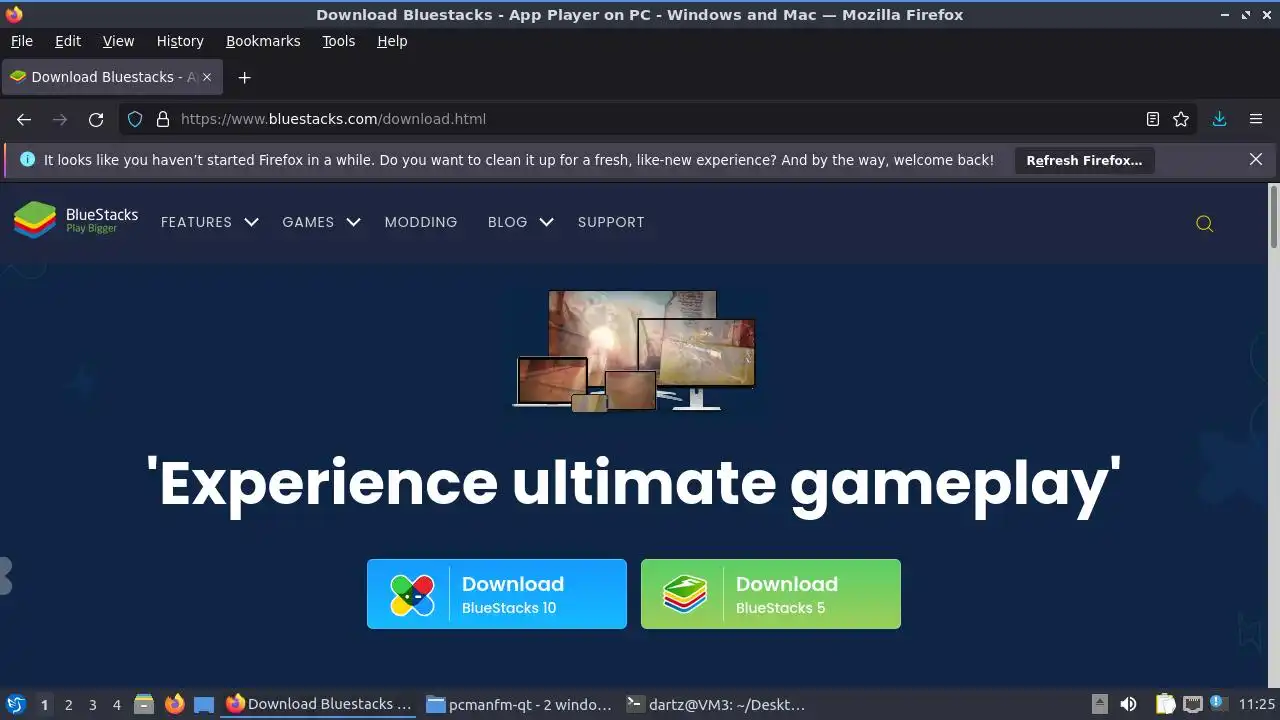The height and width of the screenshot is (720, 1280).
Task: Click the info icon in the notification bar
Action: (x=27, y=159)
